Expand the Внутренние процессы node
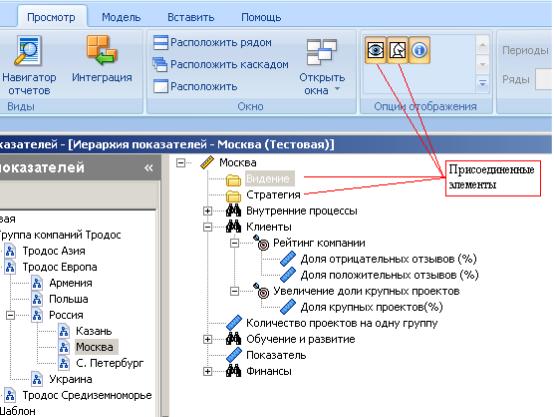 [207, 211]
